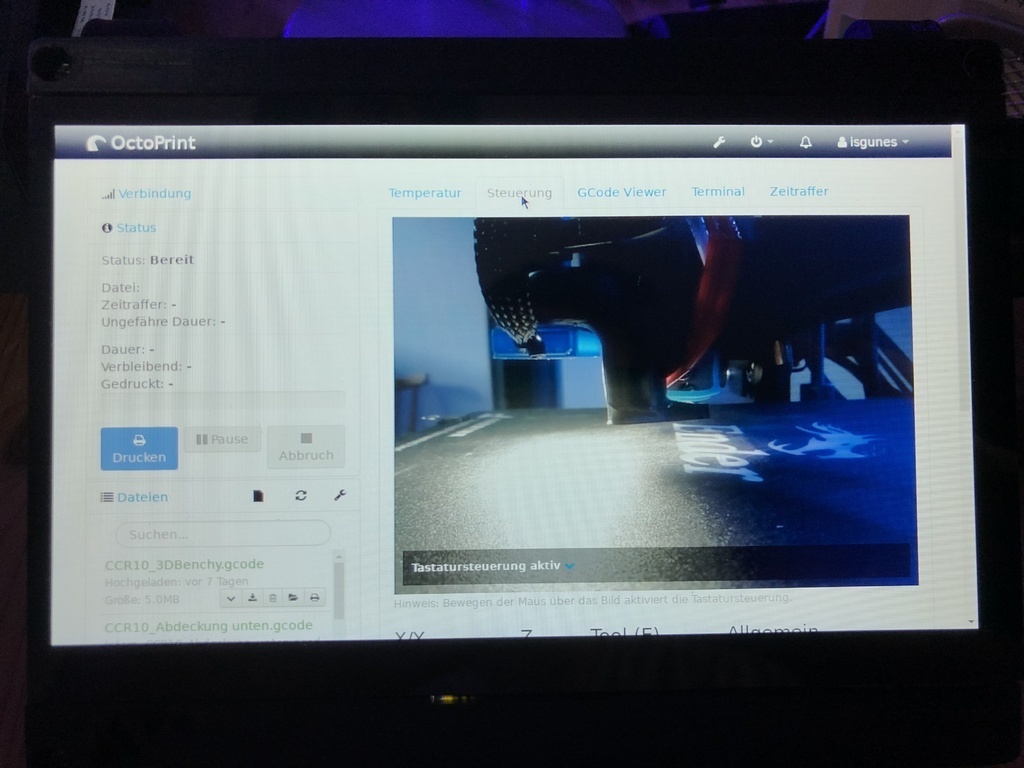This screenshot has height=768, width=1024.
Task: Download CCR10_3DBenchy.gcode
Action: point(252,598)
